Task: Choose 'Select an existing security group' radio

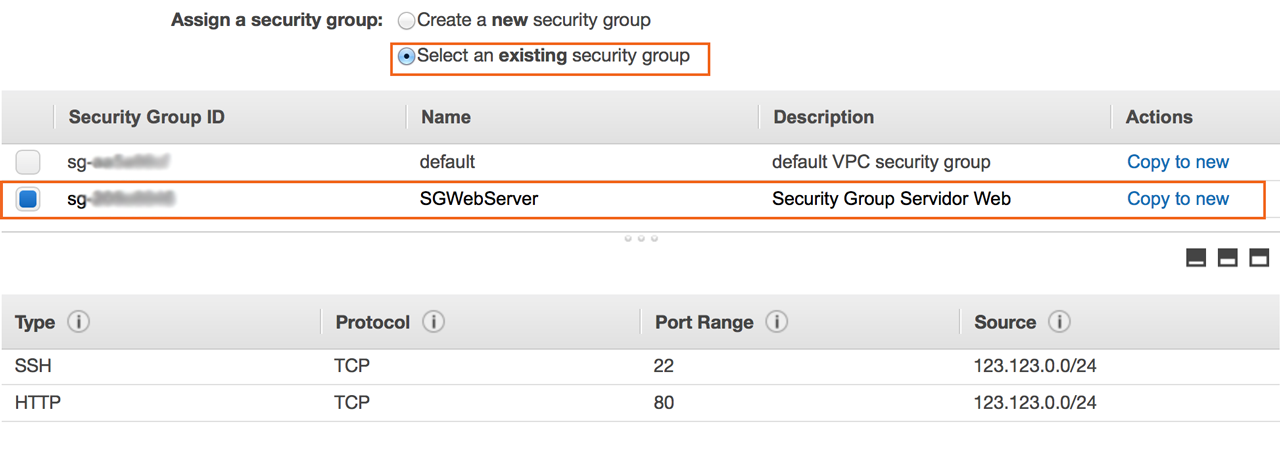Action: 407,57
